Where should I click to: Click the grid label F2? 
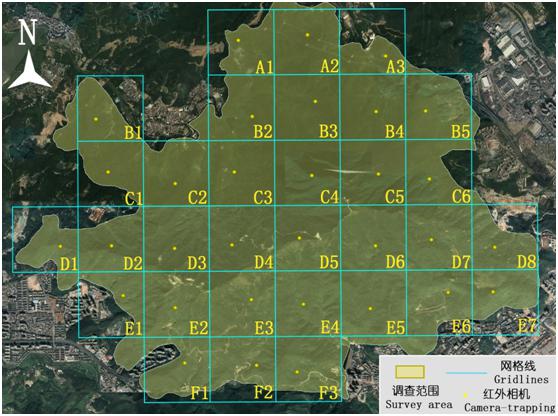click(x=264, y=393)
